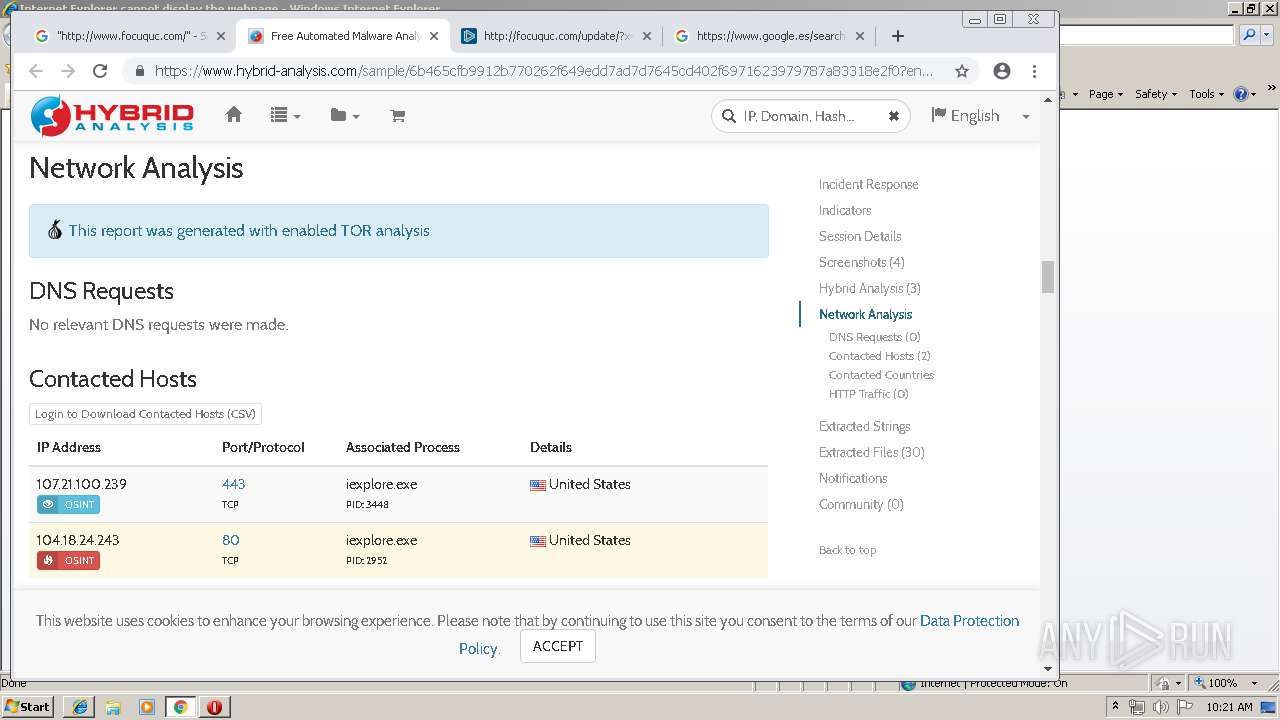Close the Free Automated Malware Analysis tab
The height and width of the screenshot is (720, 1280).
[434, 36]
